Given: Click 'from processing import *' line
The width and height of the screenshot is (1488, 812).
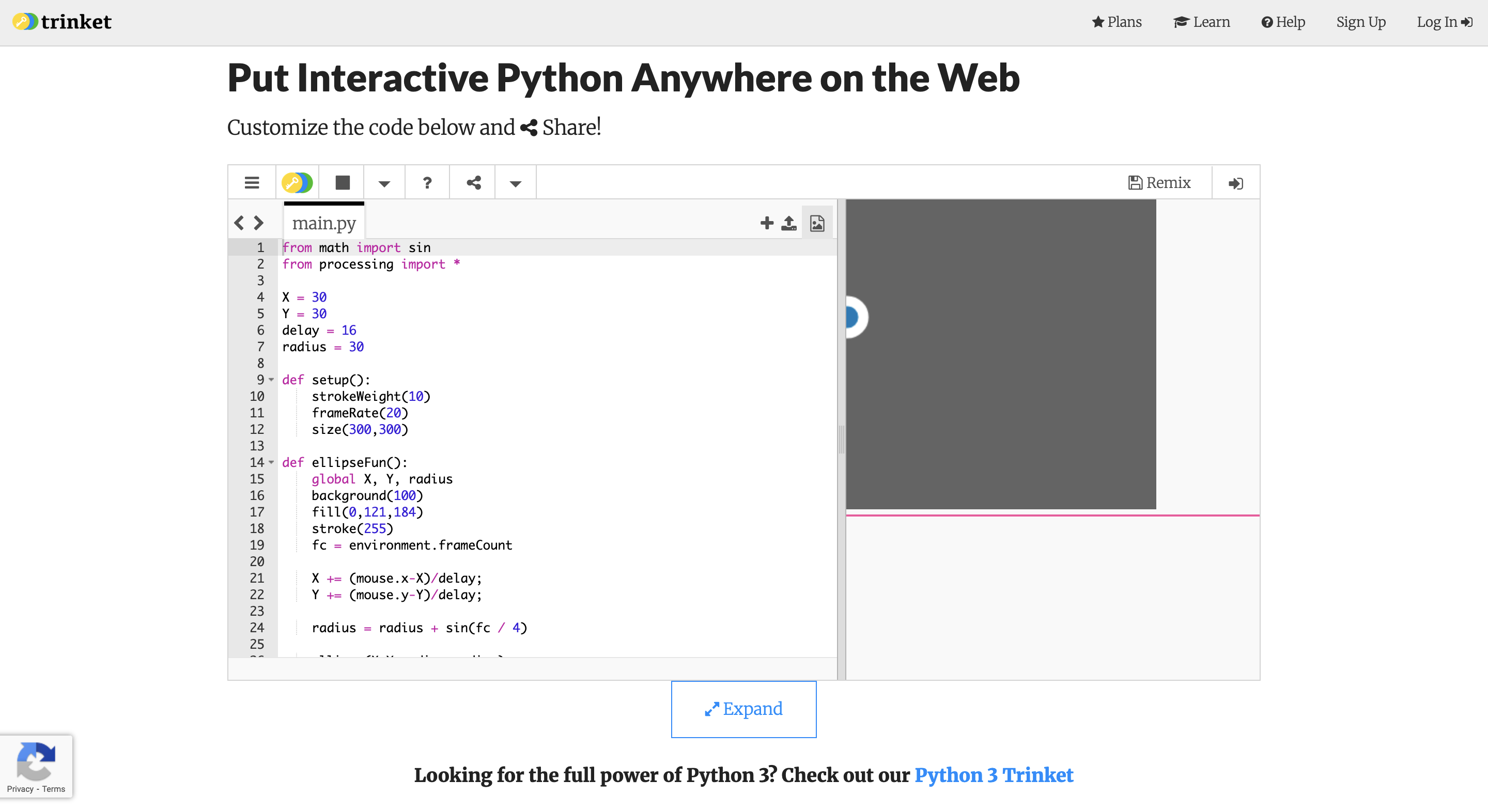Looking at the screenshot, I should tap(371, 264).
